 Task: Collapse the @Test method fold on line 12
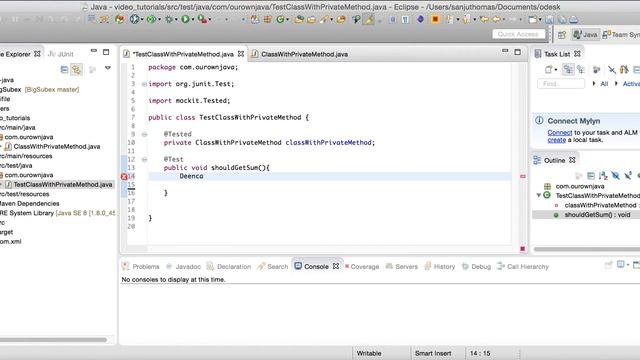pos(144,160)
